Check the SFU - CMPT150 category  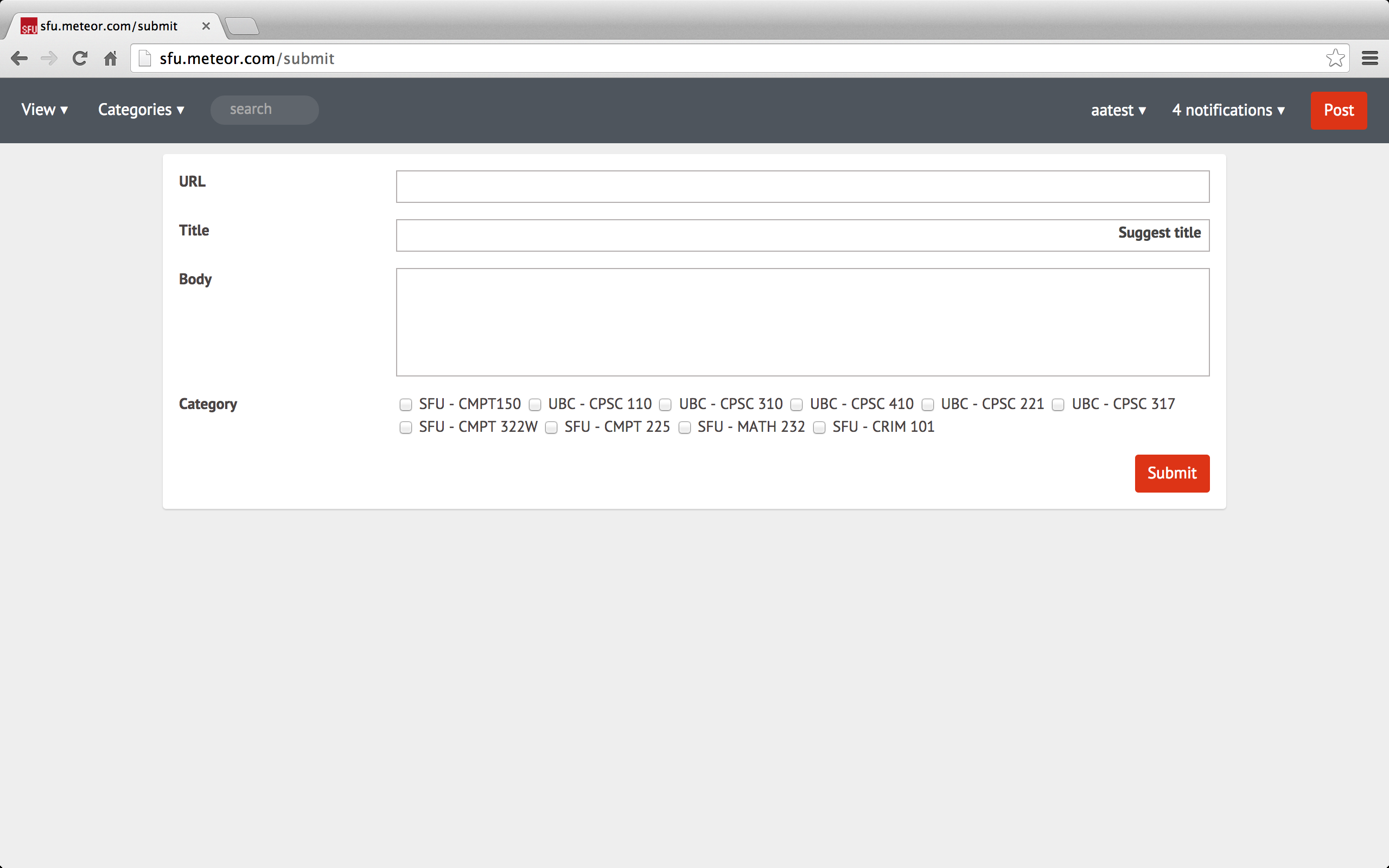tap(406, 405)
